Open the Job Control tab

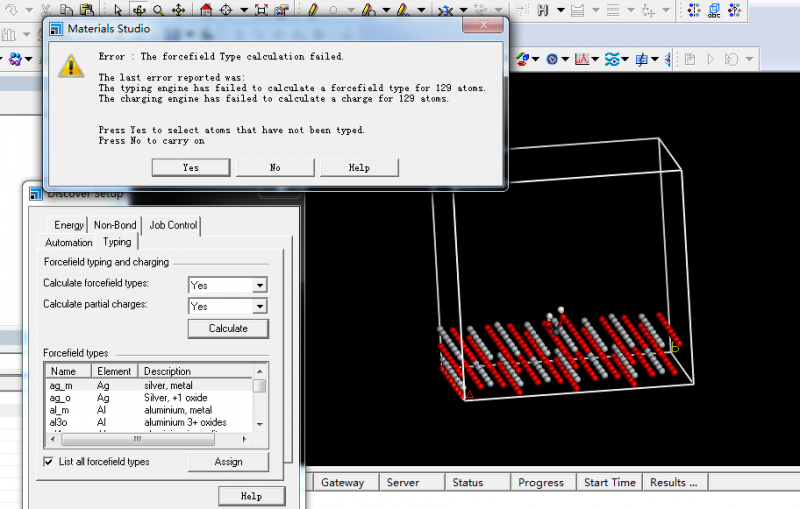coord(173,225)
